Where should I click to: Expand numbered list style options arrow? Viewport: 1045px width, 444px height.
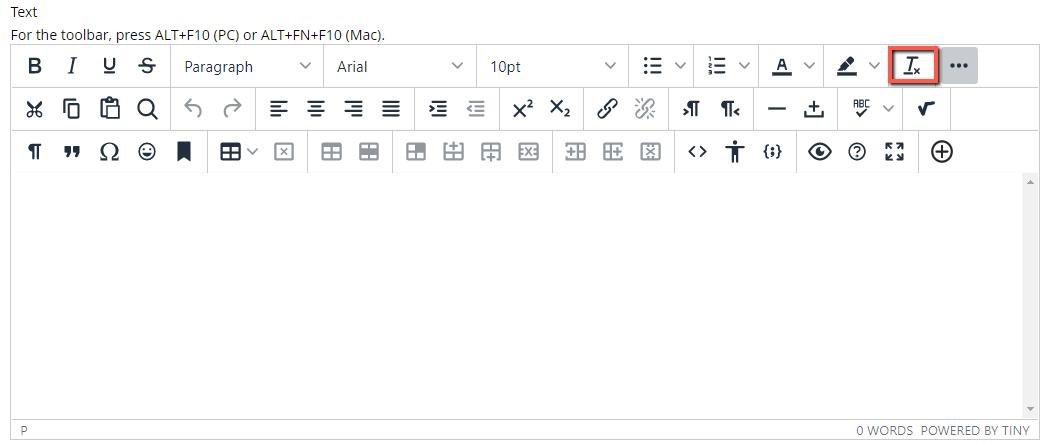point(744,66)
